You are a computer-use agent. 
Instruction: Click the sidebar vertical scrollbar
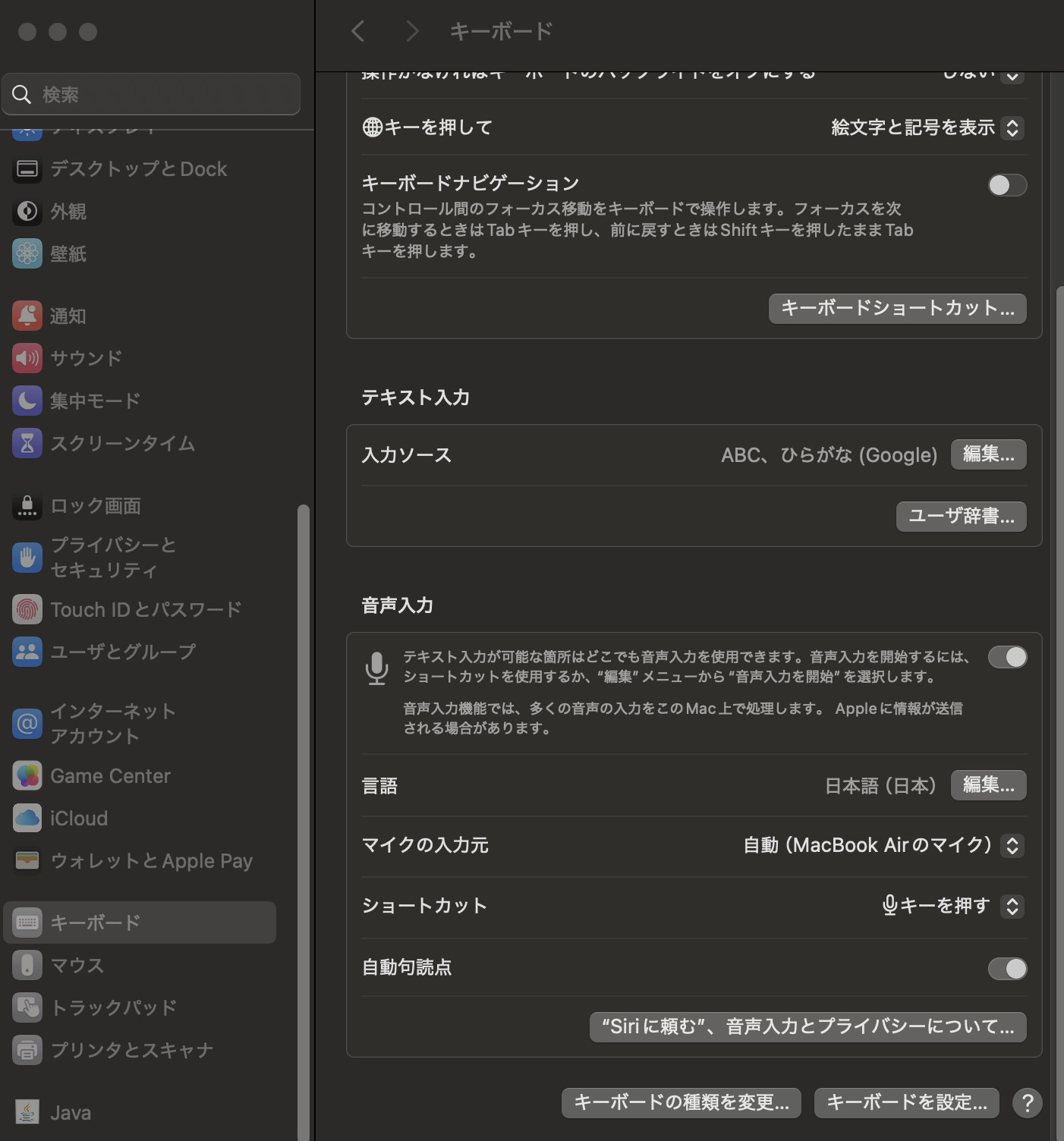(x=304, y=759)
